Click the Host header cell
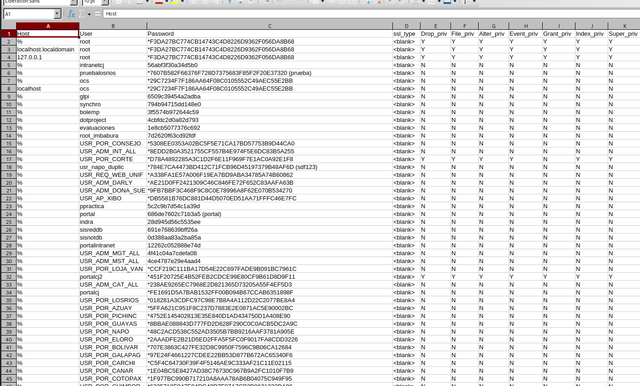The height and width of the screenshot is (386, 640). click(48, 34)
